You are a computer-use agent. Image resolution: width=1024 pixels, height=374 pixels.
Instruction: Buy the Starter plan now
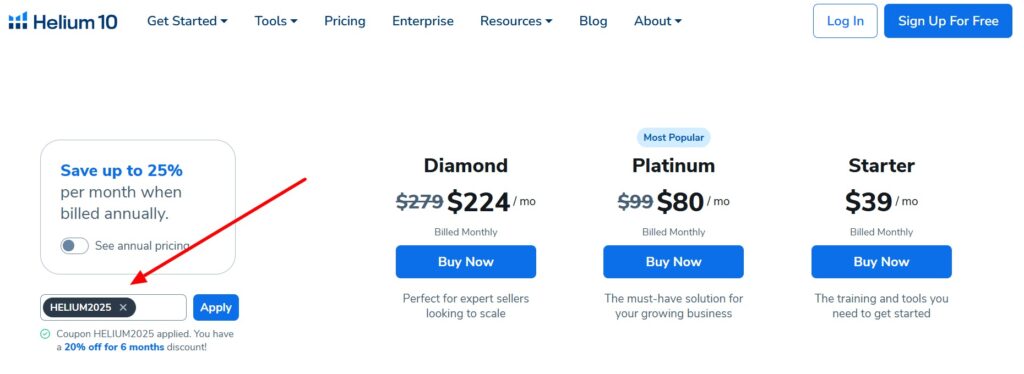[x=882, y=262]
